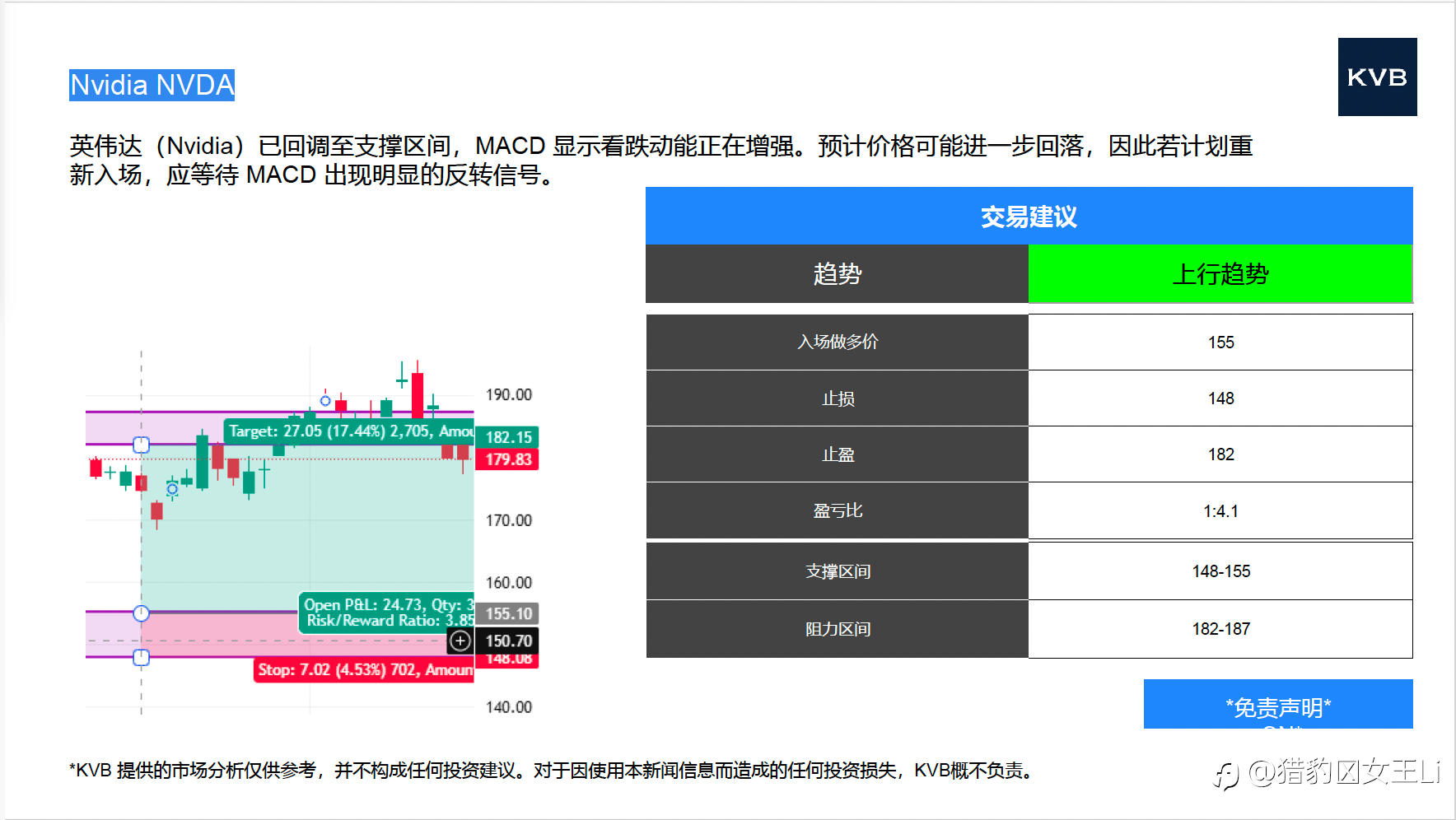Click the Open P&L Risk/Reward label
The height and width of the screenshot is (820, 1456).
[386, 613]
